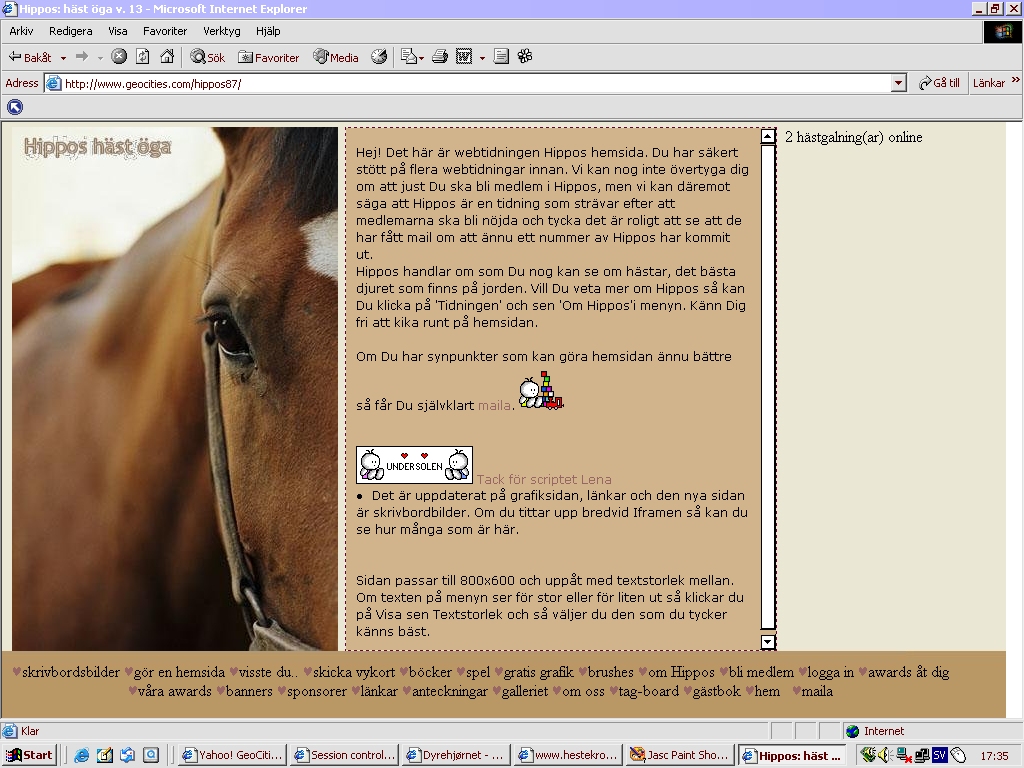
Task: Go to the Home page icon
Action: (x=167, y=57)
